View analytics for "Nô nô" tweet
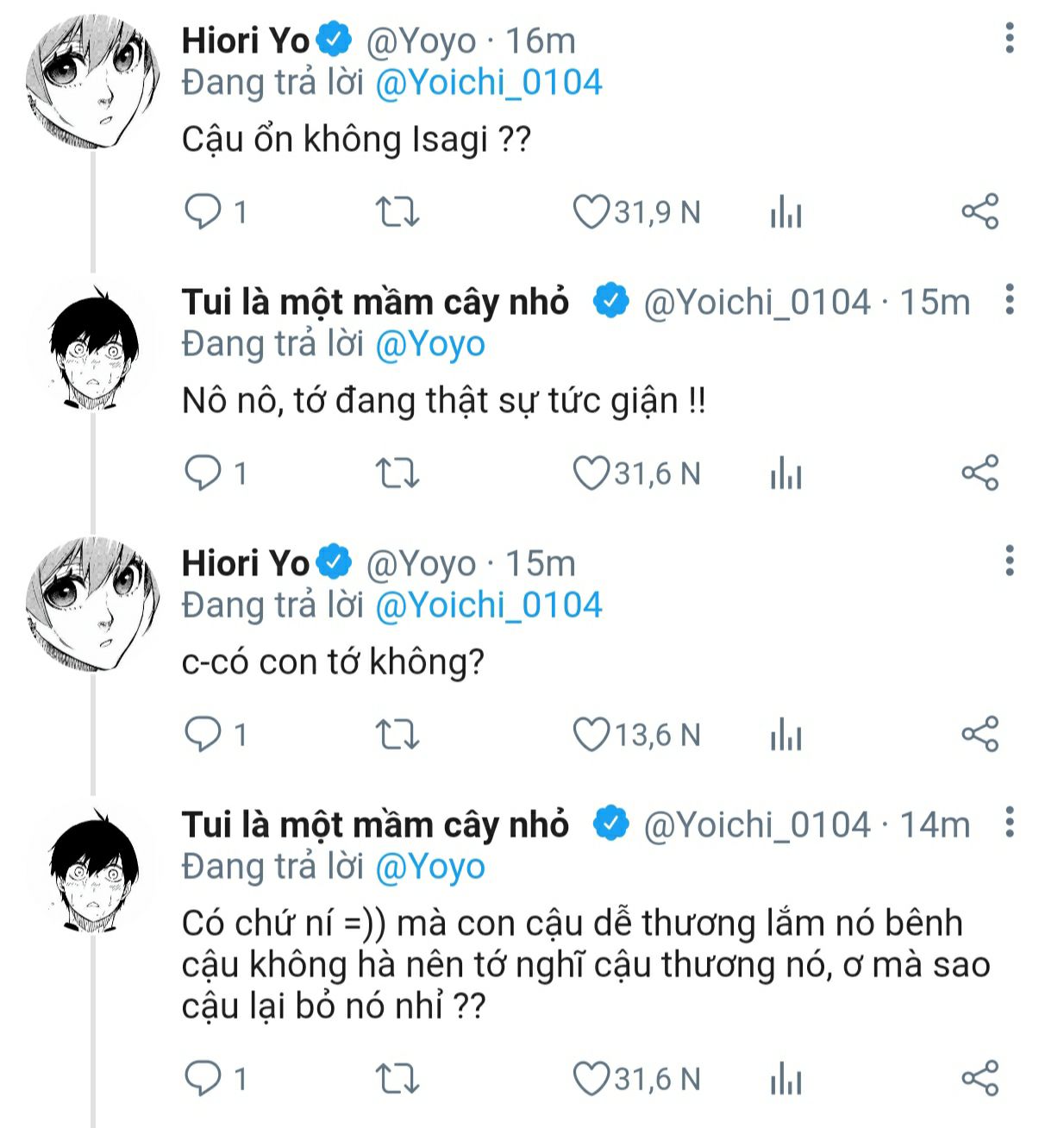Viewport: 1064px width, 1128px height. coord(785,473)
